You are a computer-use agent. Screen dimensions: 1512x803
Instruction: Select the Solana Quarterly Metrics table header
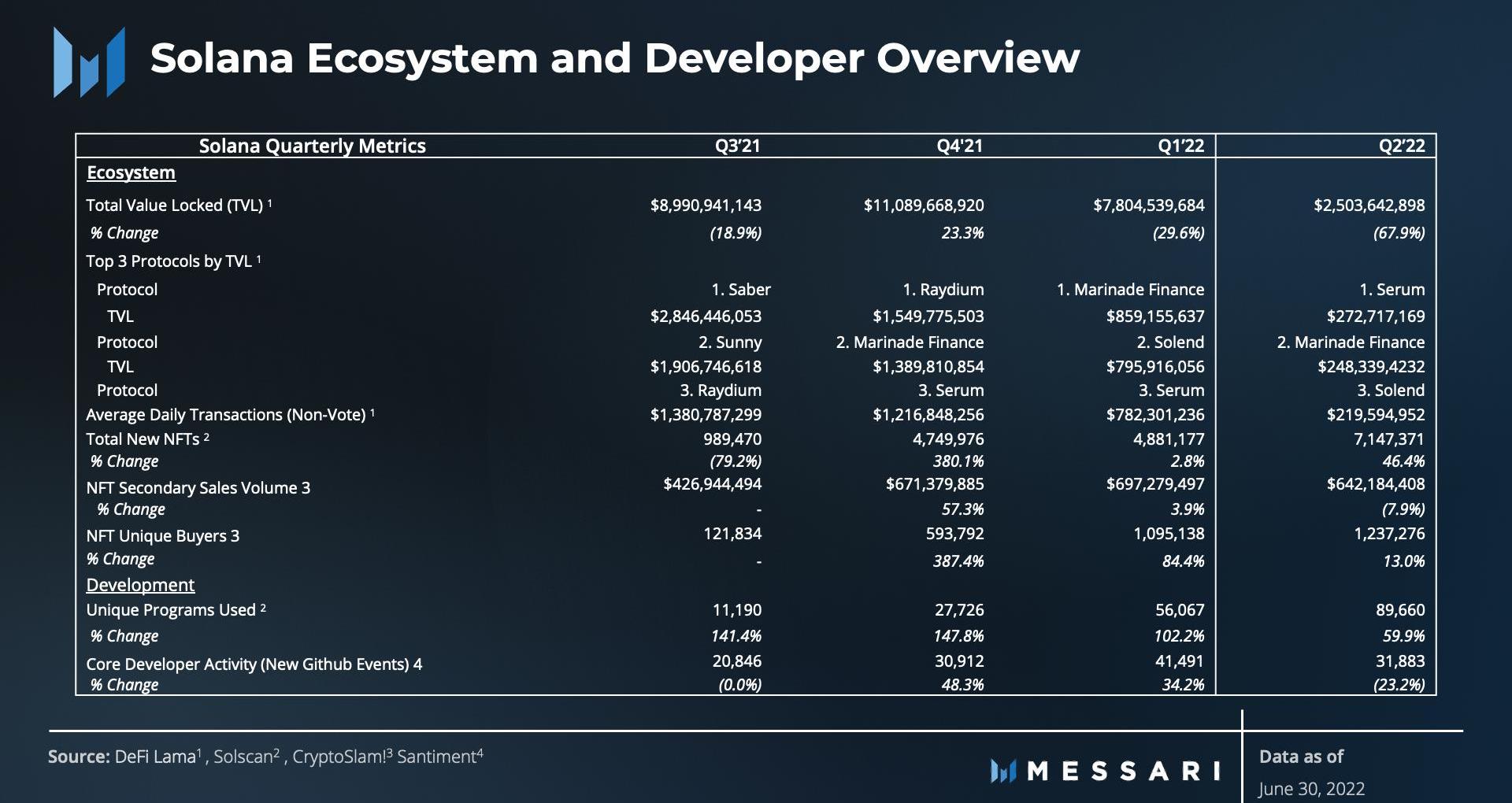pos(312,146)
